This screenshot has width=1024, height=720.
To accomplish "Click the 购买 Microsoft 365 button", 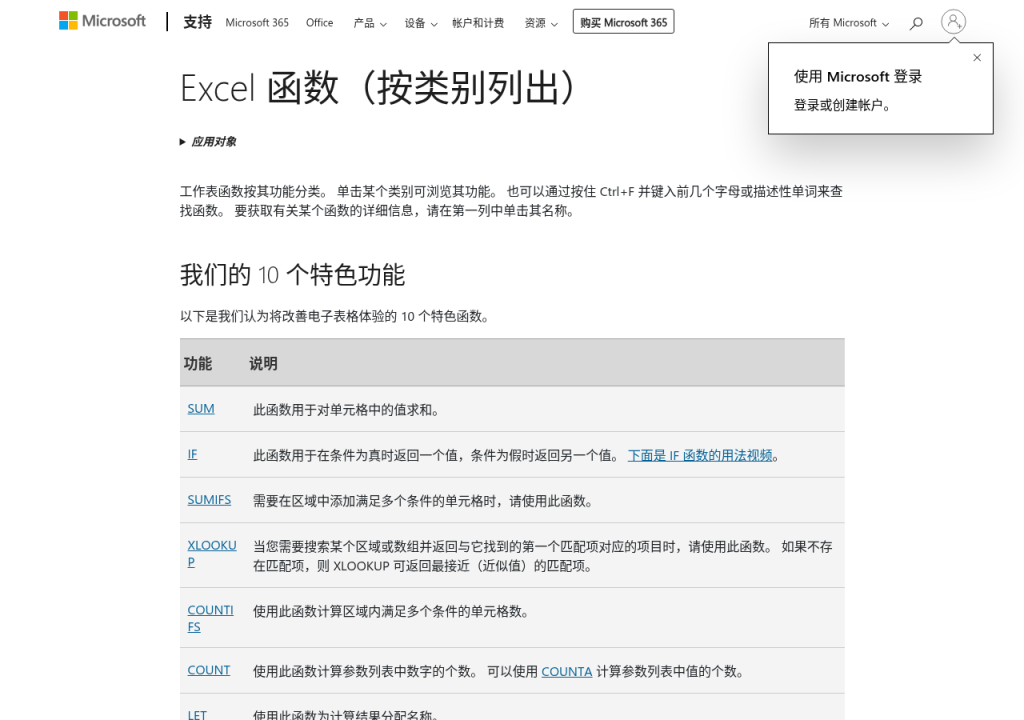I will coord(624,22).
